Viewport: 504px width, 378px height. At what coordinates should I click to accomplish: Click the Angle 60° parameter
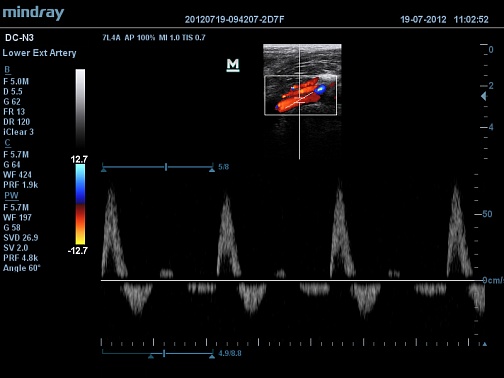22,268
